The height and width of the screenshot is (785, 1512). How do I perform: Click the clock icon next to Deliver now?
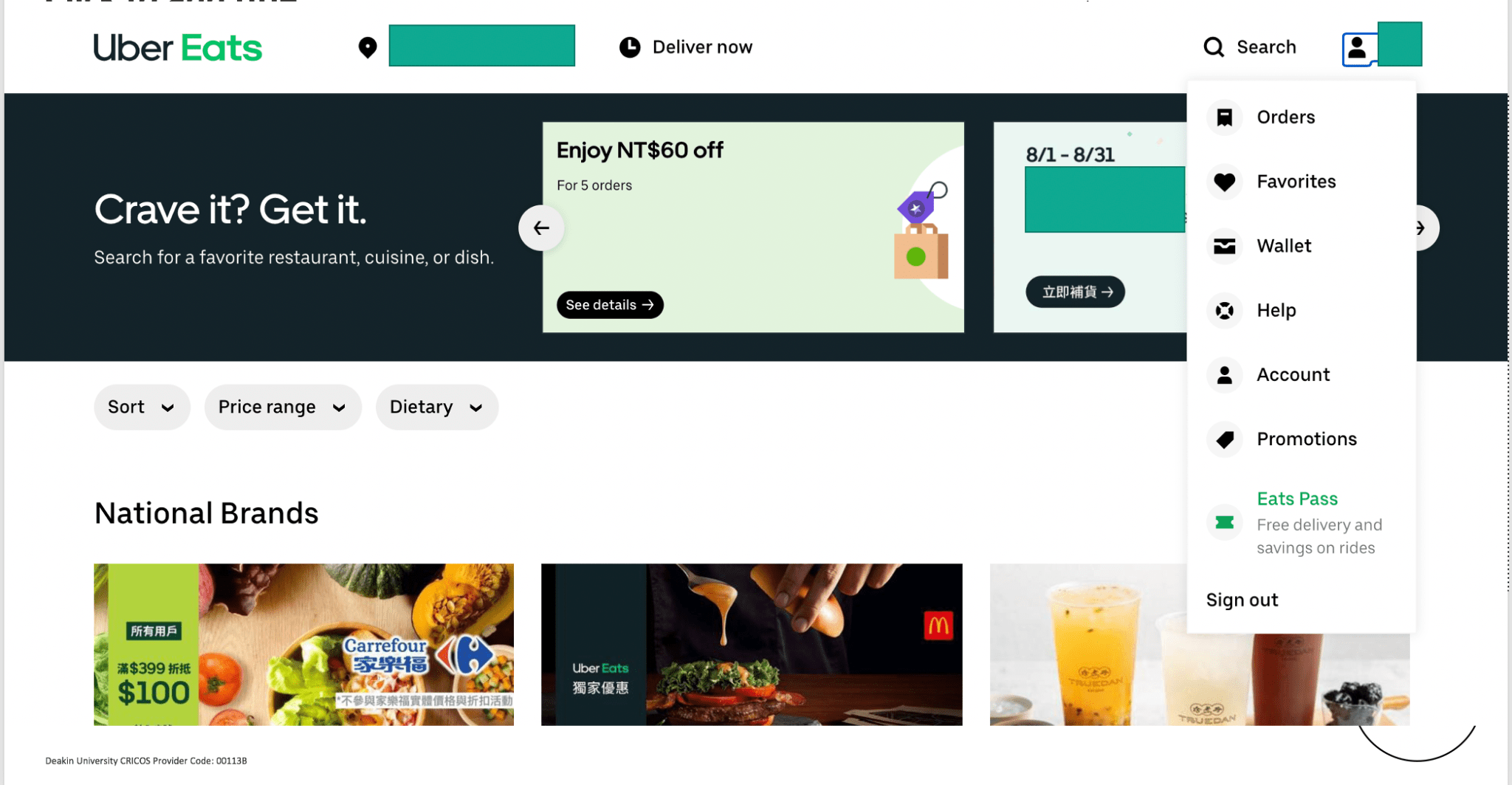pos(628,47)
